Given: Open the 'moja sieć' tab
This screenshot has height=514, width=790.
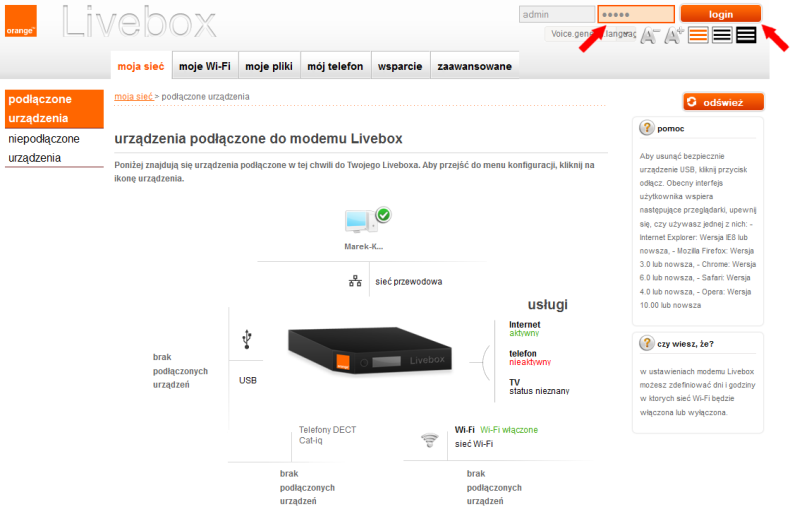Looking at the screenshot, I should pyautogui.click(x=141, y=66).
